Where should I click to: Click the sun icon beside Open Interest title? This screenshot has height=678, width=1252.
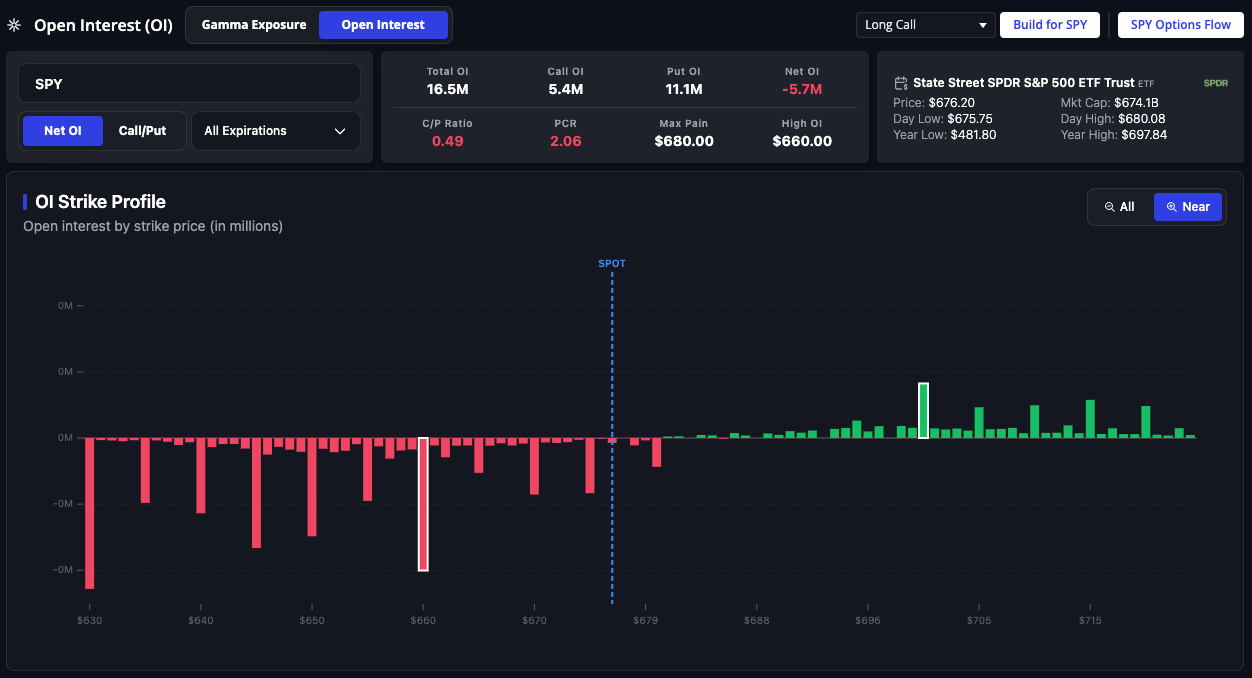14,25
